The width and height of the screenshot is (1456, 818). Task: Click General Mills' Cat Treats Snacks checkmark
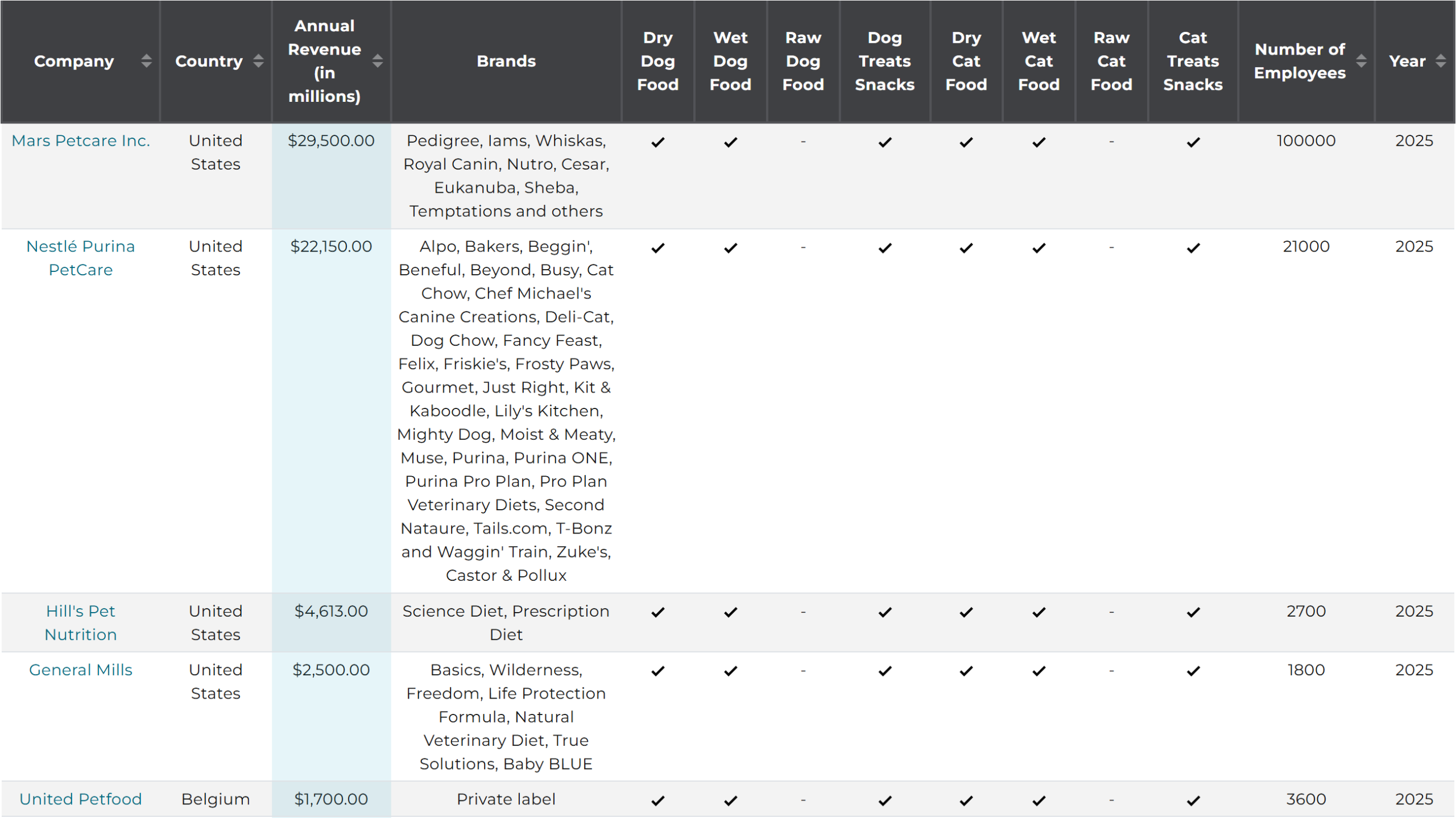point(1193,672)
